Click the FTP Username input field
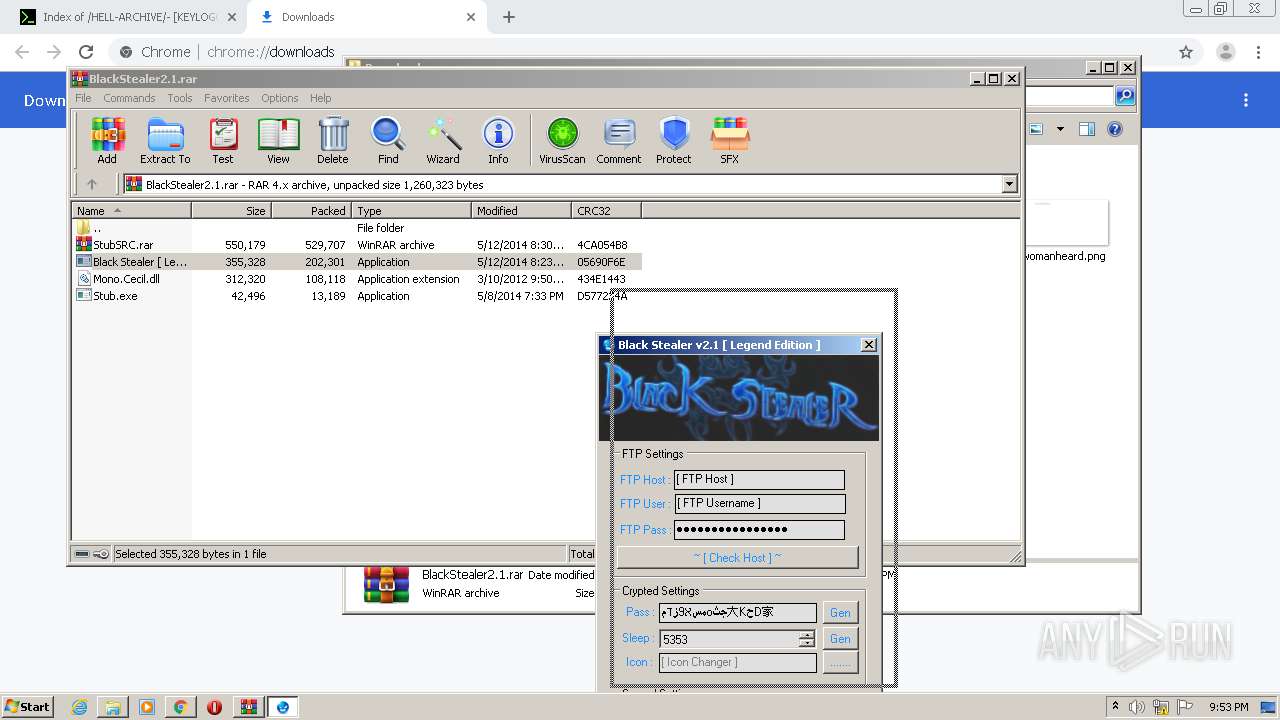The width and height of the screenshot is (1280, 720). [759, 504]
